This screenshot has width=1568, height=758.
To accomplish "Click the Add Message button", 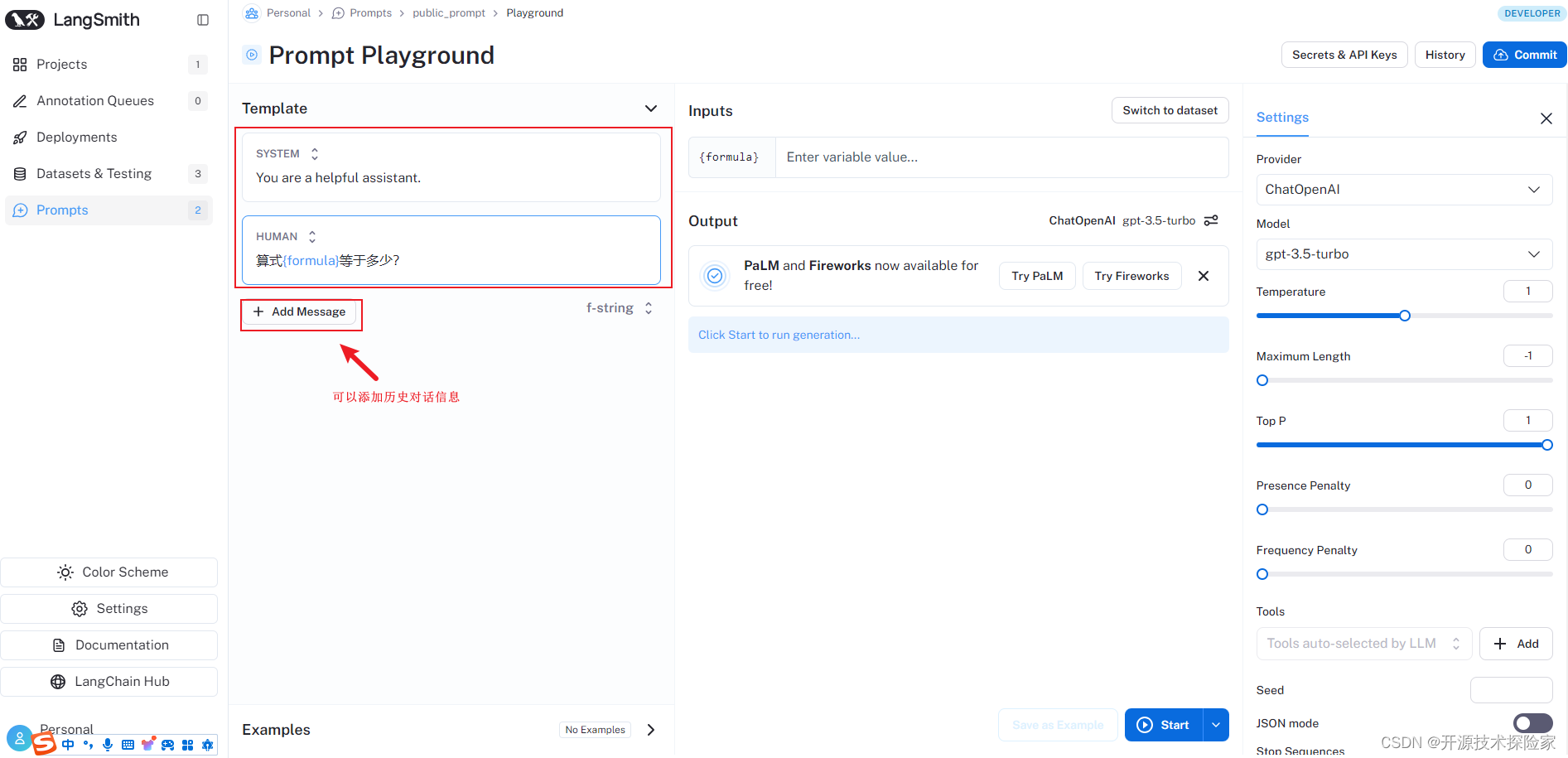I will coord(300,311).
